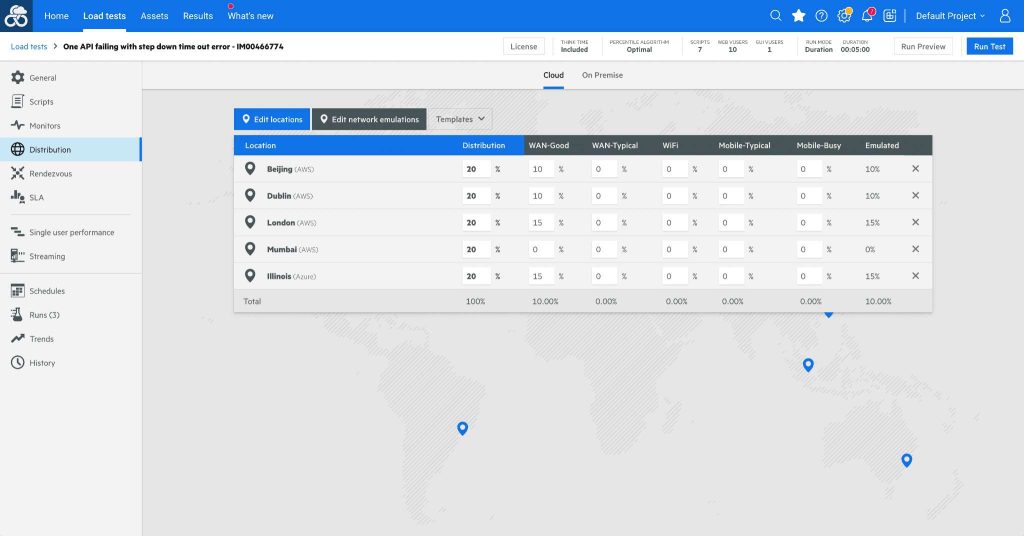Expand the Templates dropdown

coord(460,119)
